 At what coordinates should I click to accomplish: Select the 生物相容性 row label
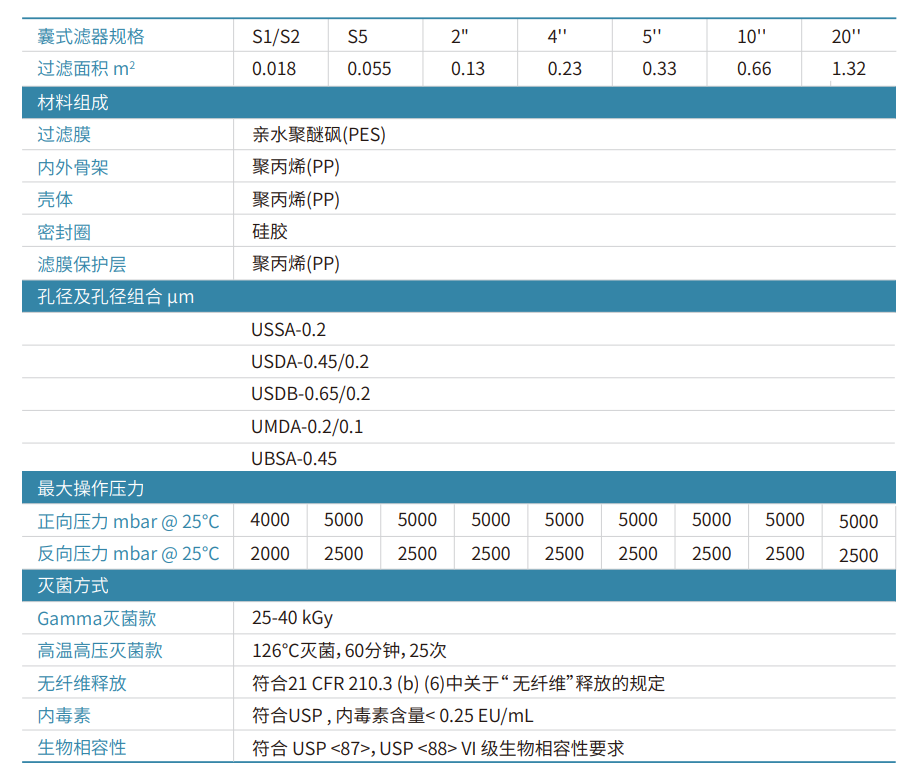pos(82,748)
